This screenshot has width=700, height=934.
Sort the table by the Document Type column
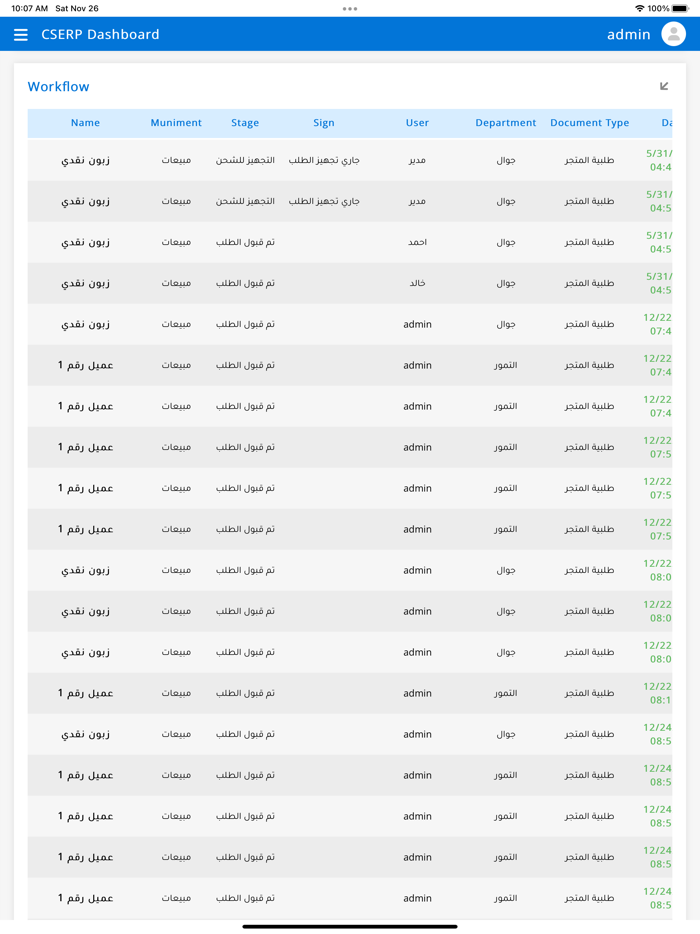pyautogui.click(x=589, y=122)
